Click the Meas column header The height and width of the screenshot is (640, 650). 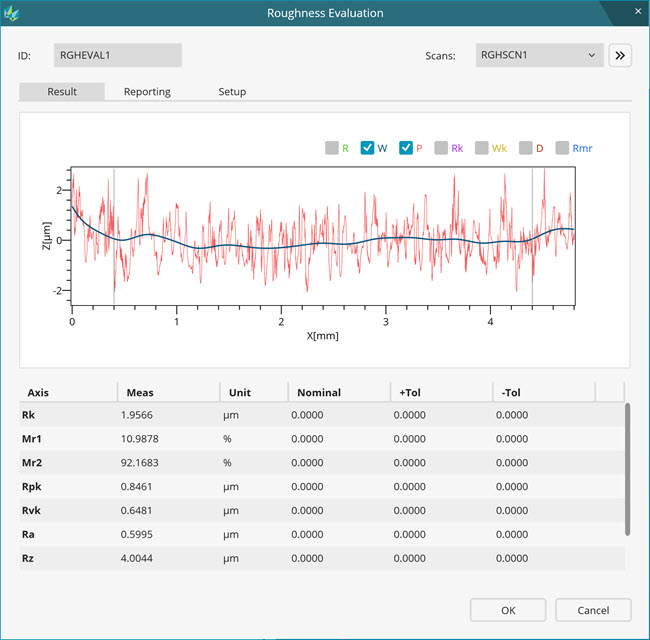click(166, 392)
